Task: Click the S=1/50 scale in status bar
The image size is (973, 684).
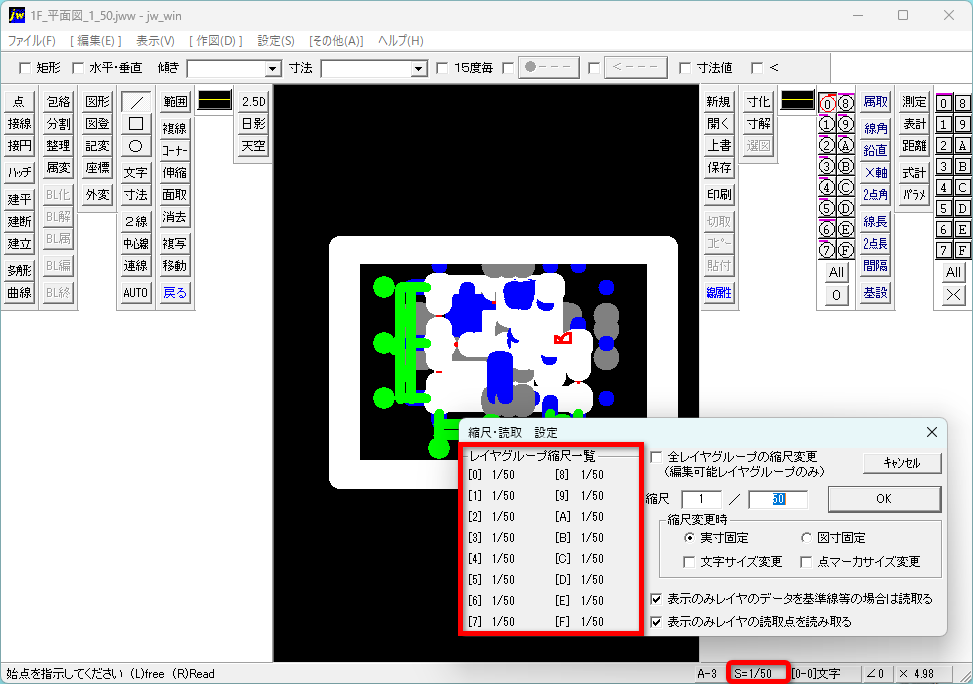Action: [759, 674]
